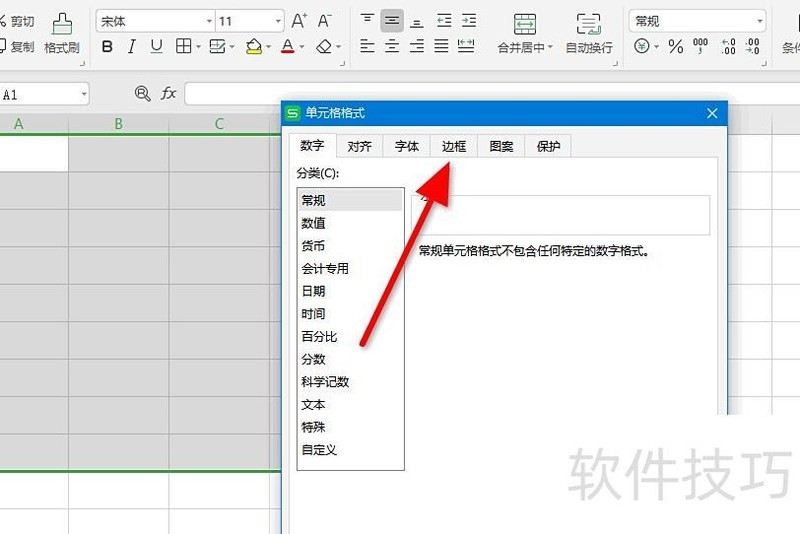Select 数值 in the category list
Viewport: 800px width, 534px height.
351,223
